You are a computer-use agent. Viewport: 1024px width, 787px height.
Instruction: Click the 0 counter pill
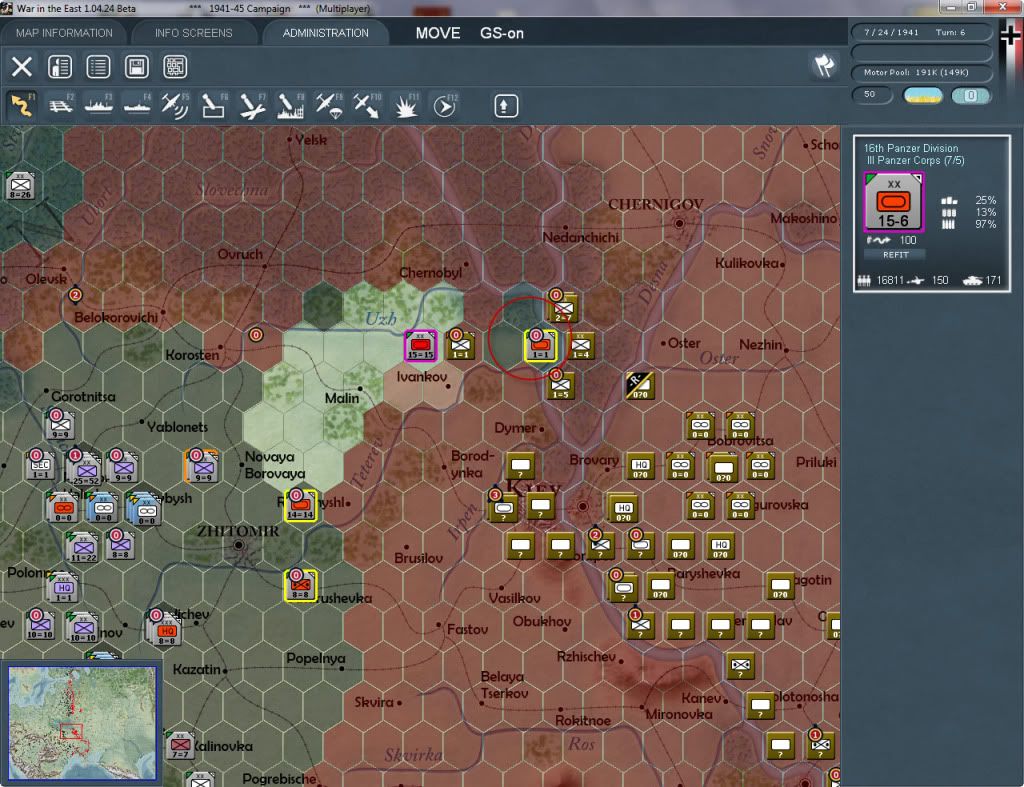[x=971, y=96]
